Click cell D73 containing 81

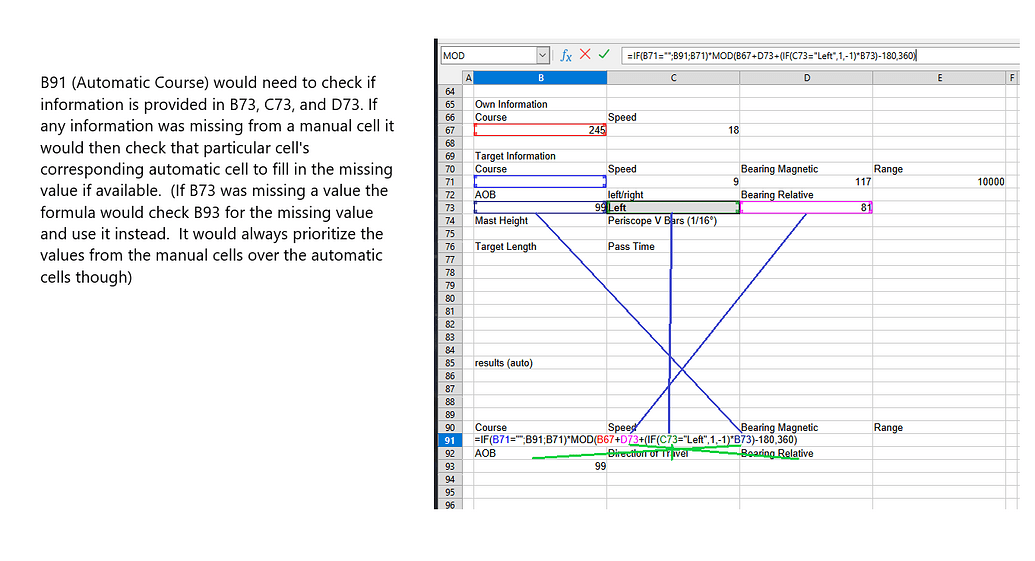pyautogui.click(x=807, y=207)
